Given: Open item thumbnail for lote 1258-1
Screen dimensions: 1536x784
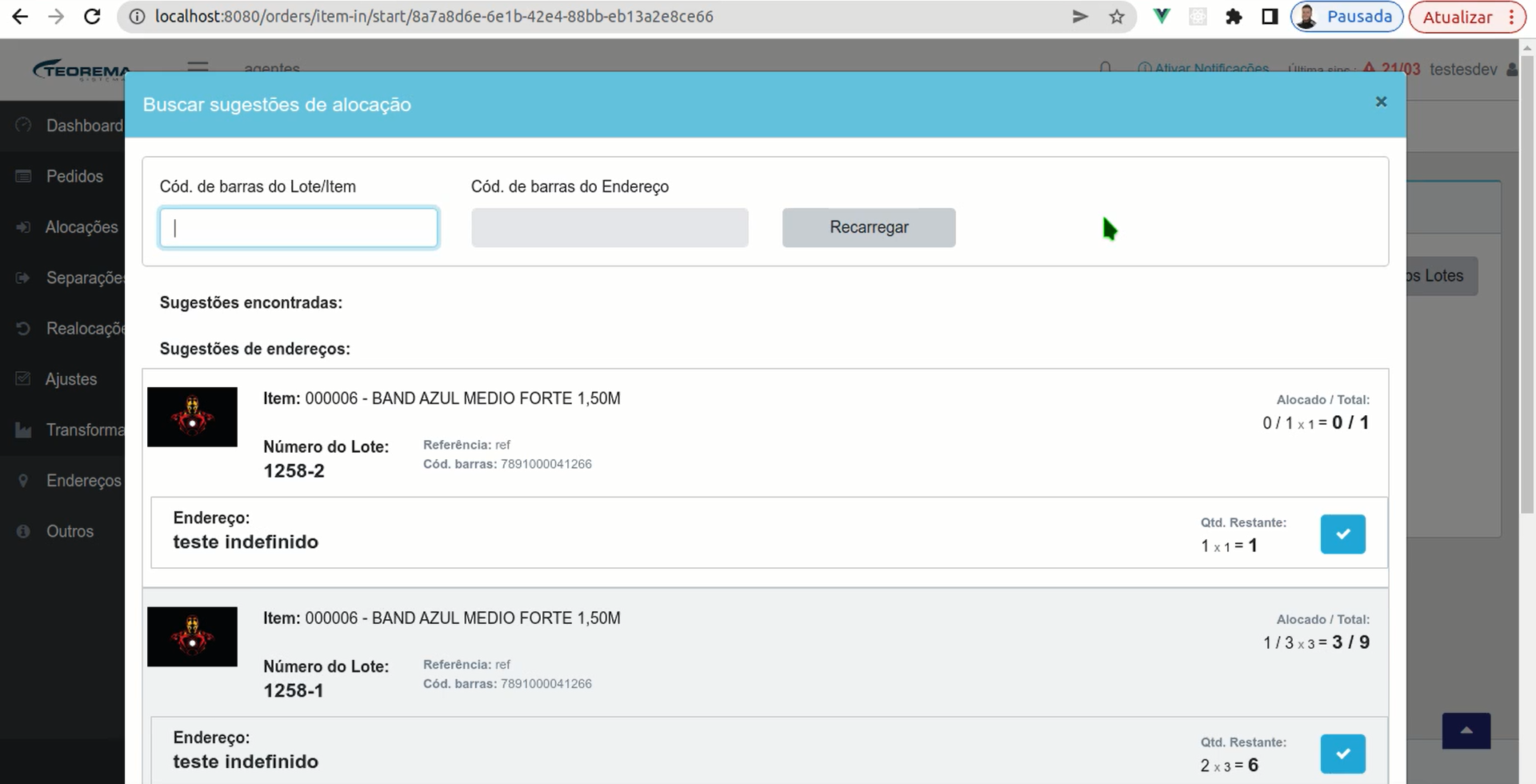Looking at the screenshot, I should point(192,637).
